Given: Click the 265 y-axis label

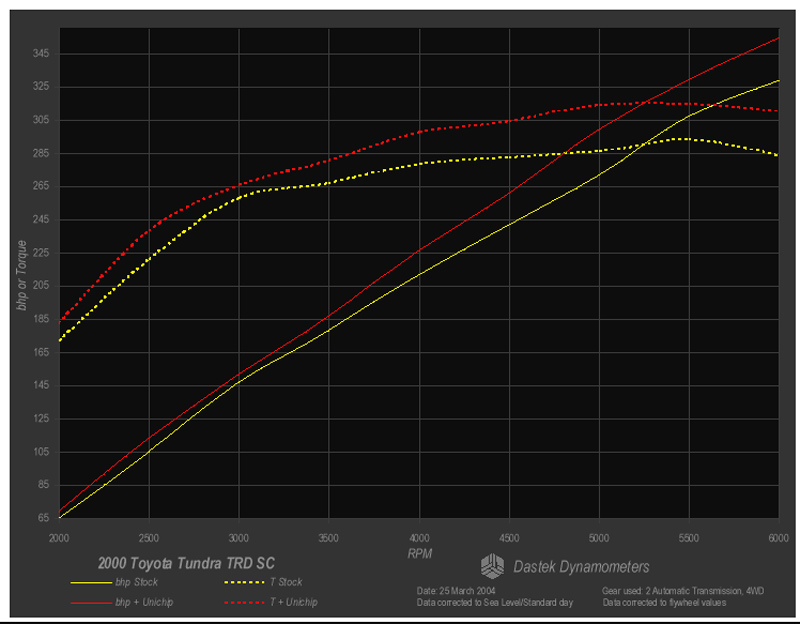Looking at the screenshot, I should pos(41,186).
